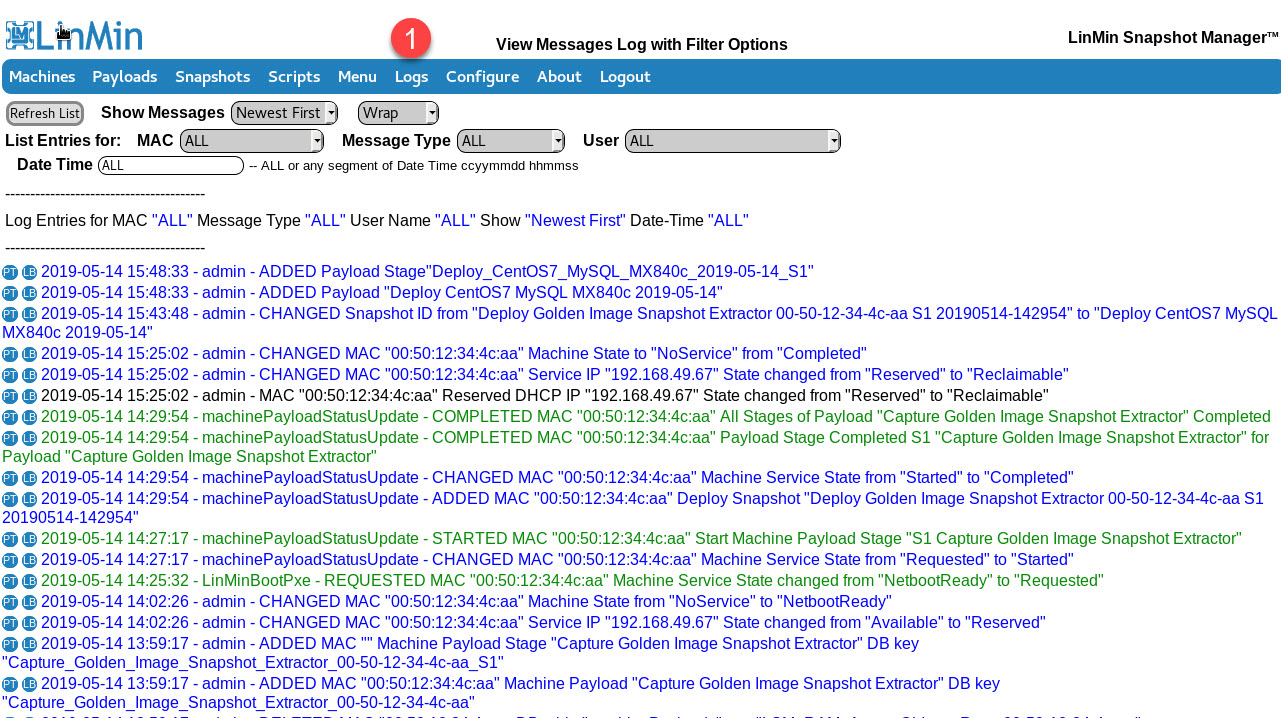Viewport: 1281px width, 718px height.
Task: Click LB icon on 15:48:33 ADDED Payload Stage entry
Action: pos(29,272)
